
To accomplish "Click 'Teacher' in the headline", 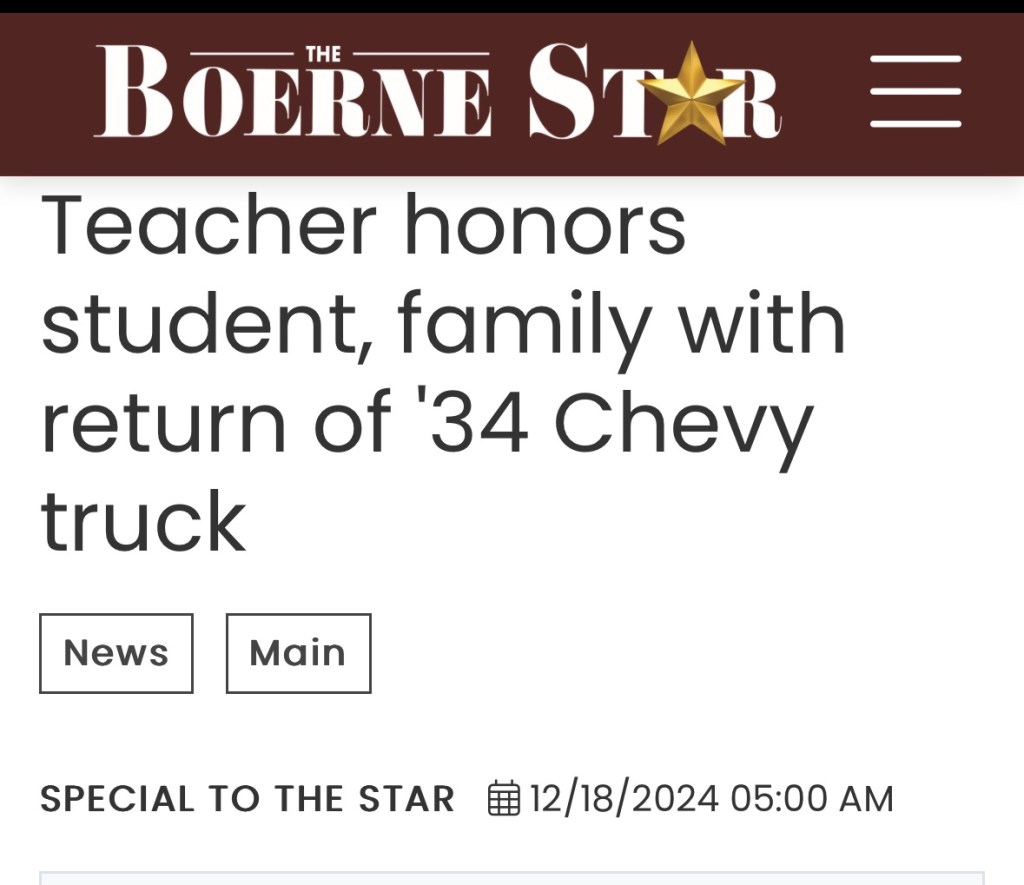I will (208, 224).
